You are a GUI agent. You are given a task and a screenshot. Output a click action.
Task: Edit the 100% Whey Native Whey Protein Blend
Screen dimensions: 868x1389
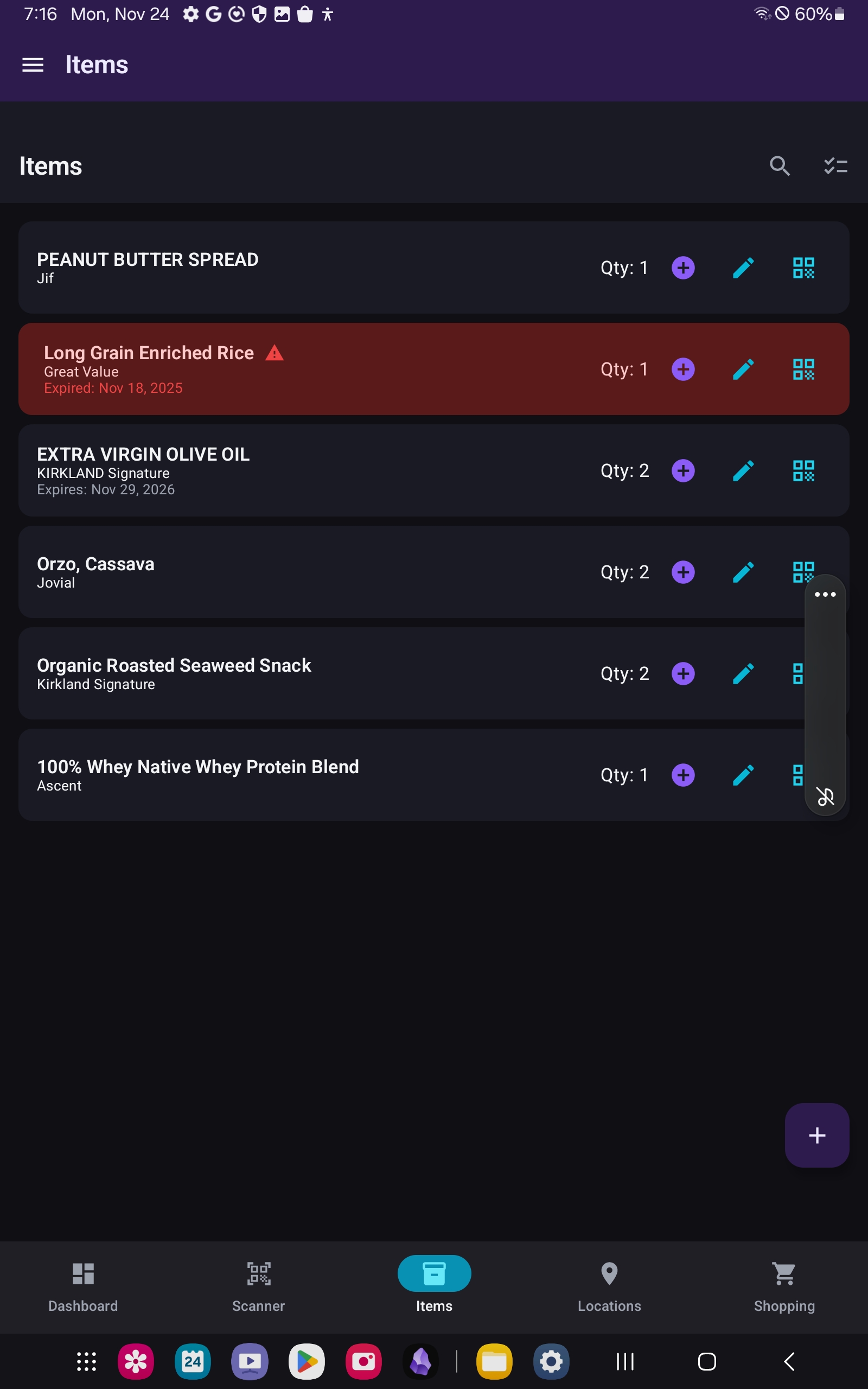point(743,774)
